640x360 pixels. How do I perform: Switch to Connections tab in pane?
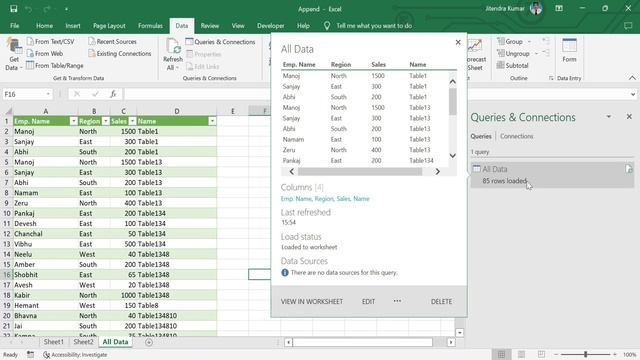[x=516, y=136]
